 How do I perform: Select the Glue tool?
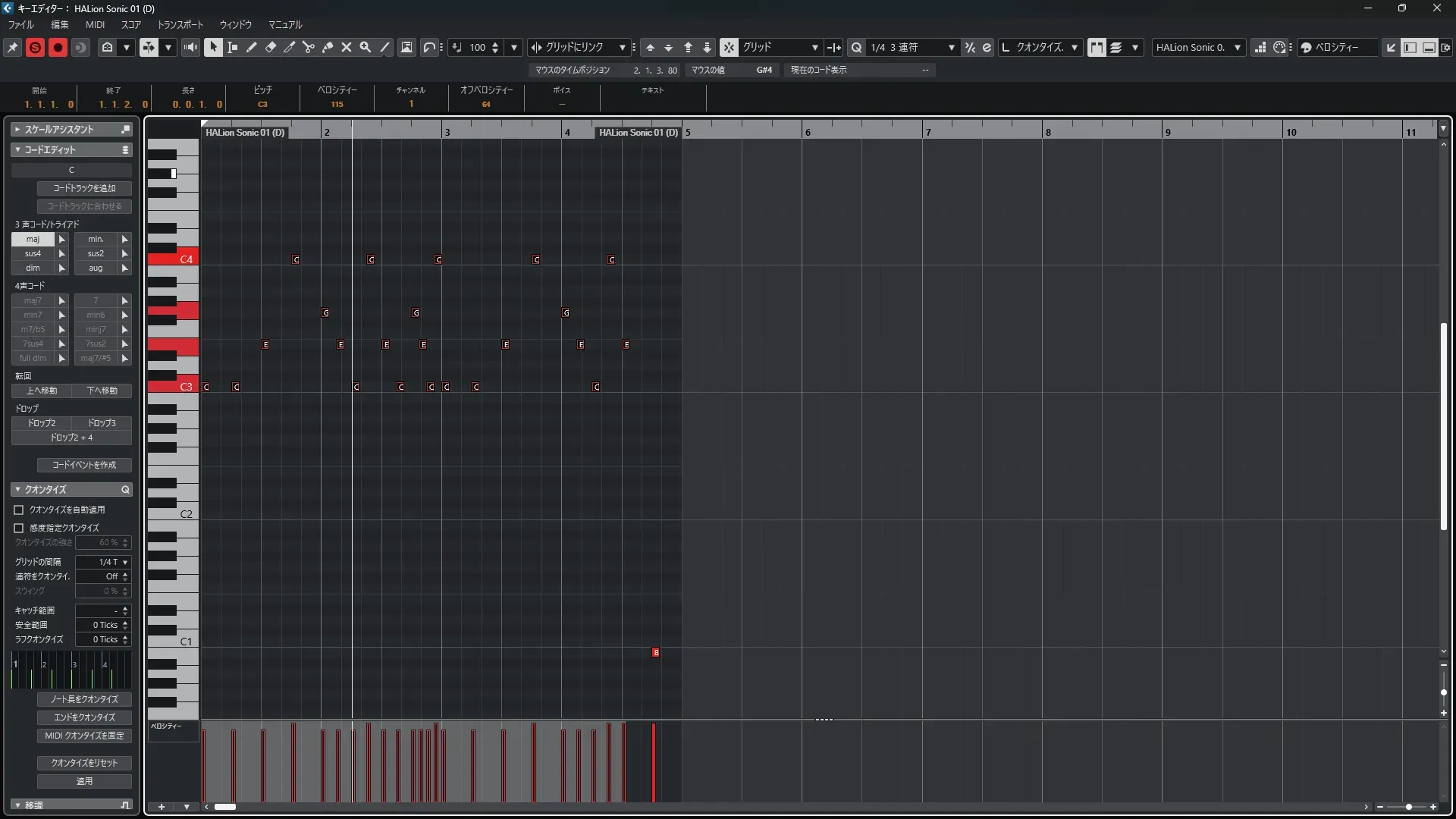pos(327,47)
